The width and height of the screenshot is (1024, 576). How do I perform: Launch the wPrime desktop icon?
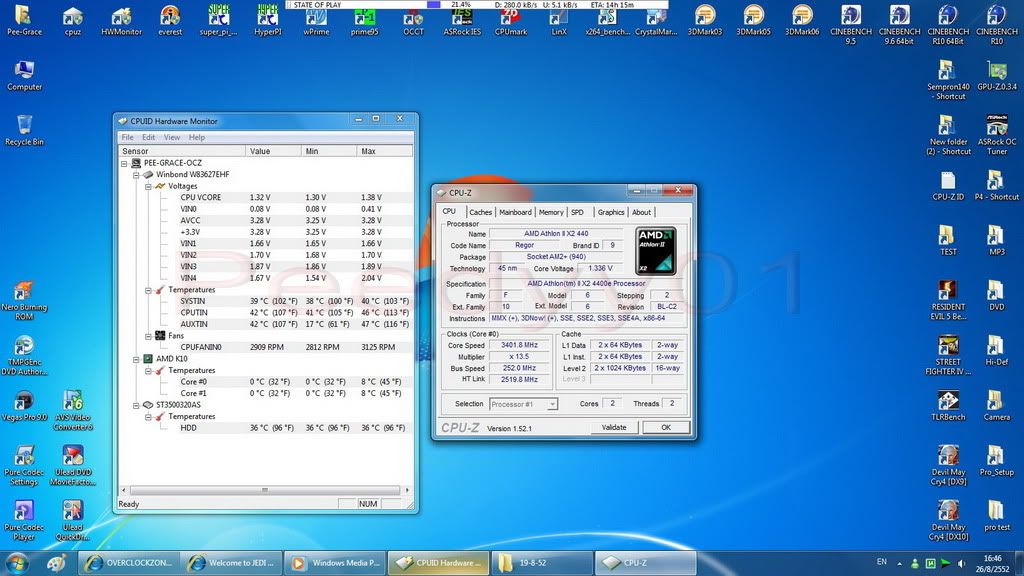(316, 22)
